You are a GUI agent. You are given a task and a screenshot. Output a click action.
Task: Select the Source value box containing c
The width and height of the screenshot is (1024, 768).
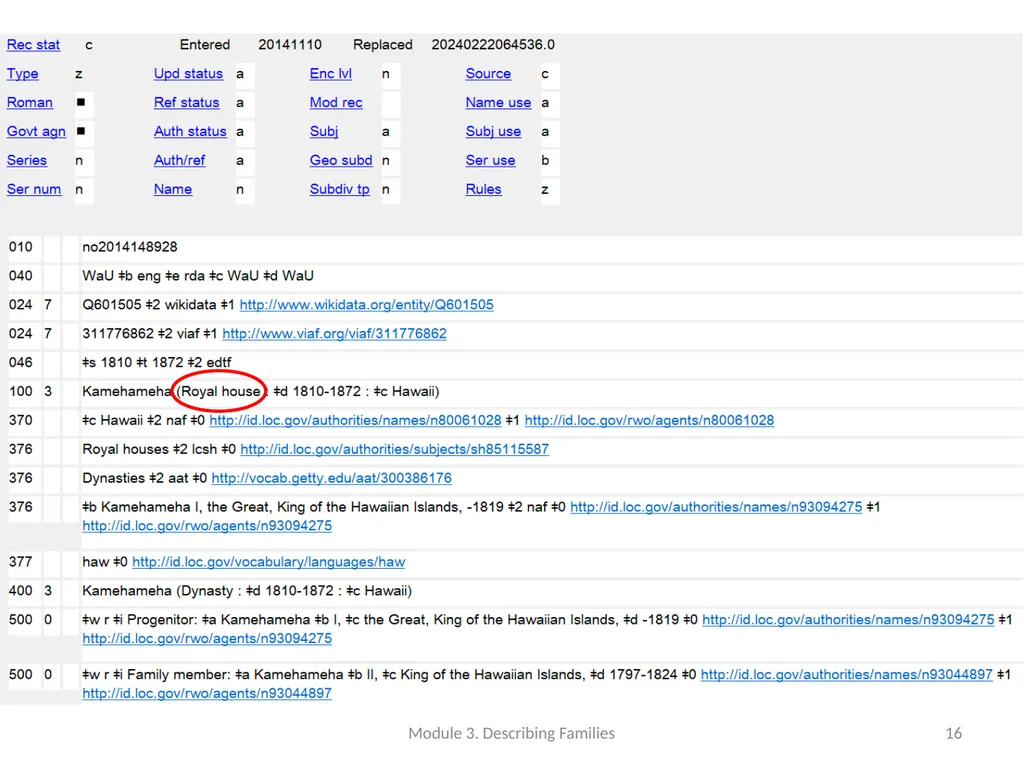(x=550, y=74)
